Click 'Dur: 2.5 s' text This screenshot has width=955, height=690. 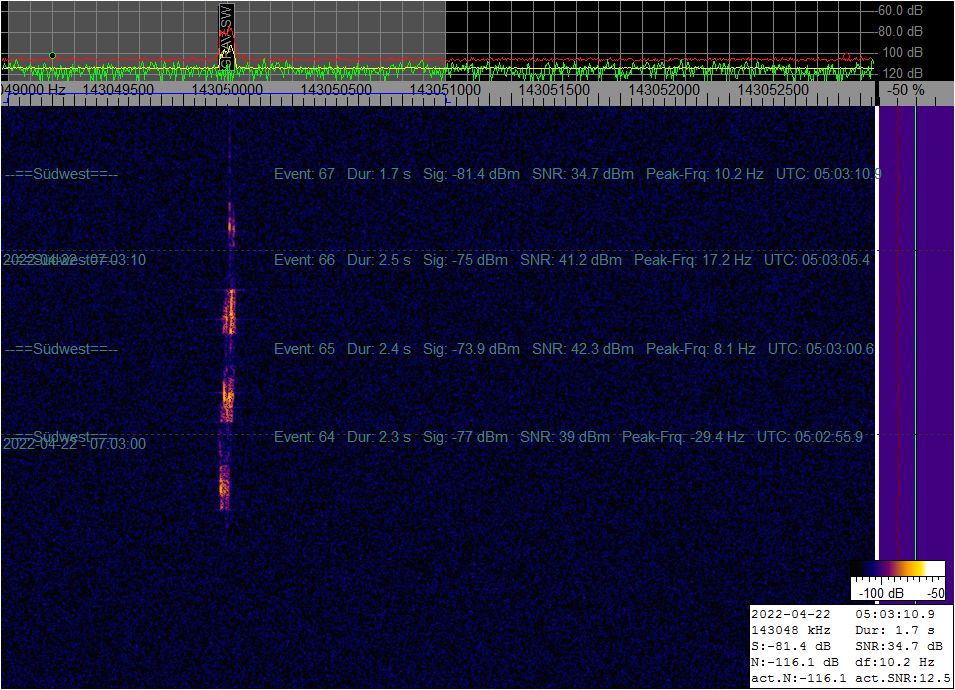(379, 260)
